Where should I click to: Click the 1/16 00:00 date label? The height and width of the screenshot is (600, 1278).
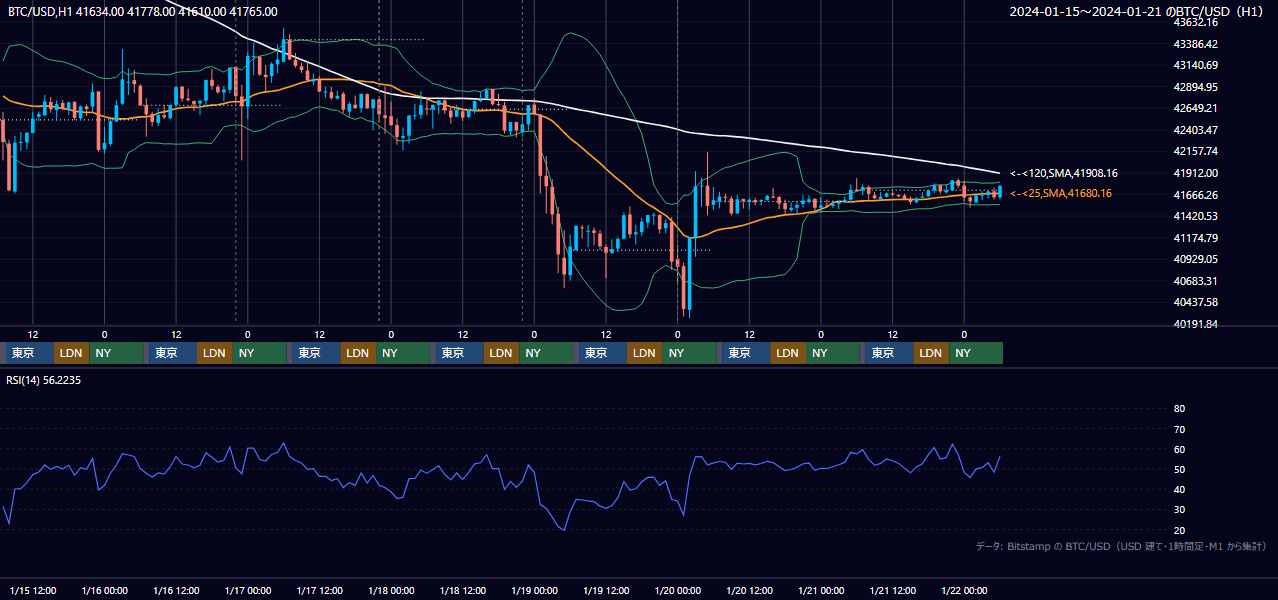click(x=105, y=589)
